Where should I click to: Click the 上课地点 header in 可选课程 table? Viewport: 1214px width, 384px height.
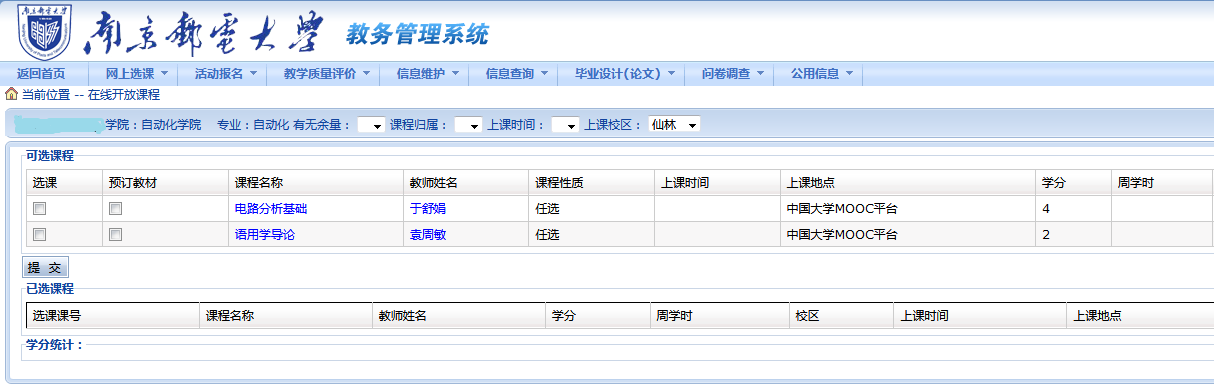point(811,183)
